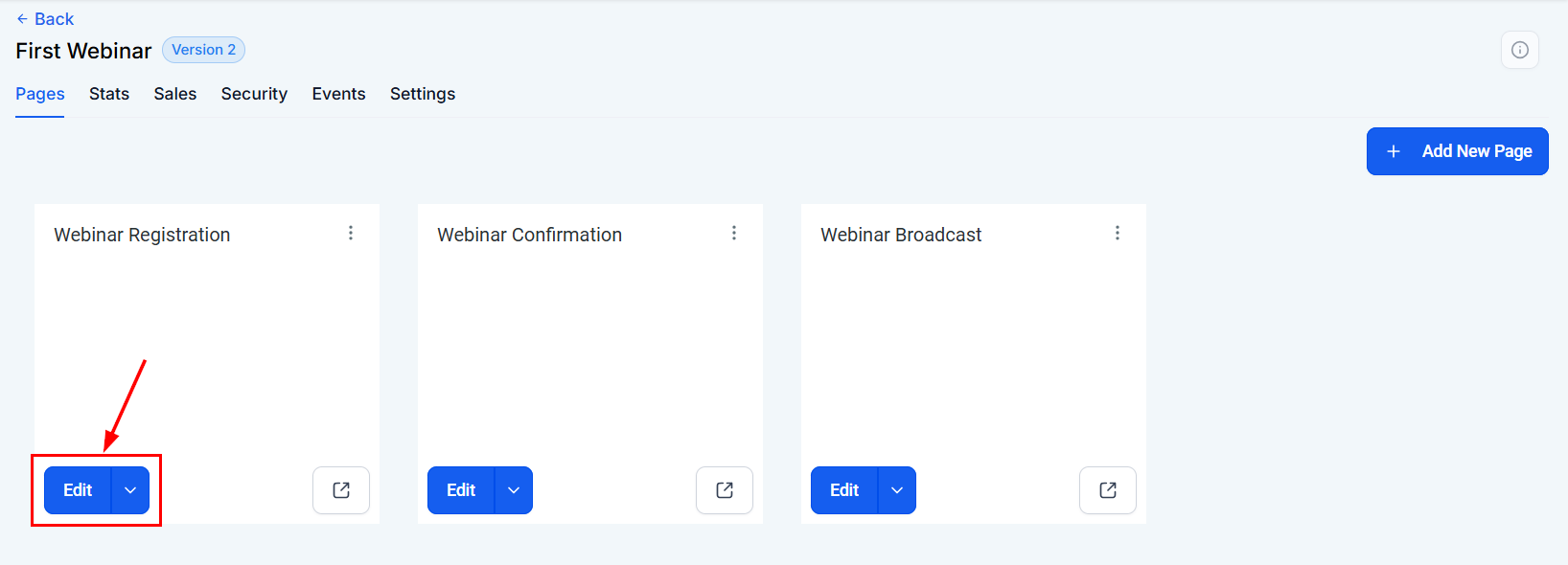Click Edit on Webinar Registration card
Viewport: 1568px width, 565px height.
78,490
